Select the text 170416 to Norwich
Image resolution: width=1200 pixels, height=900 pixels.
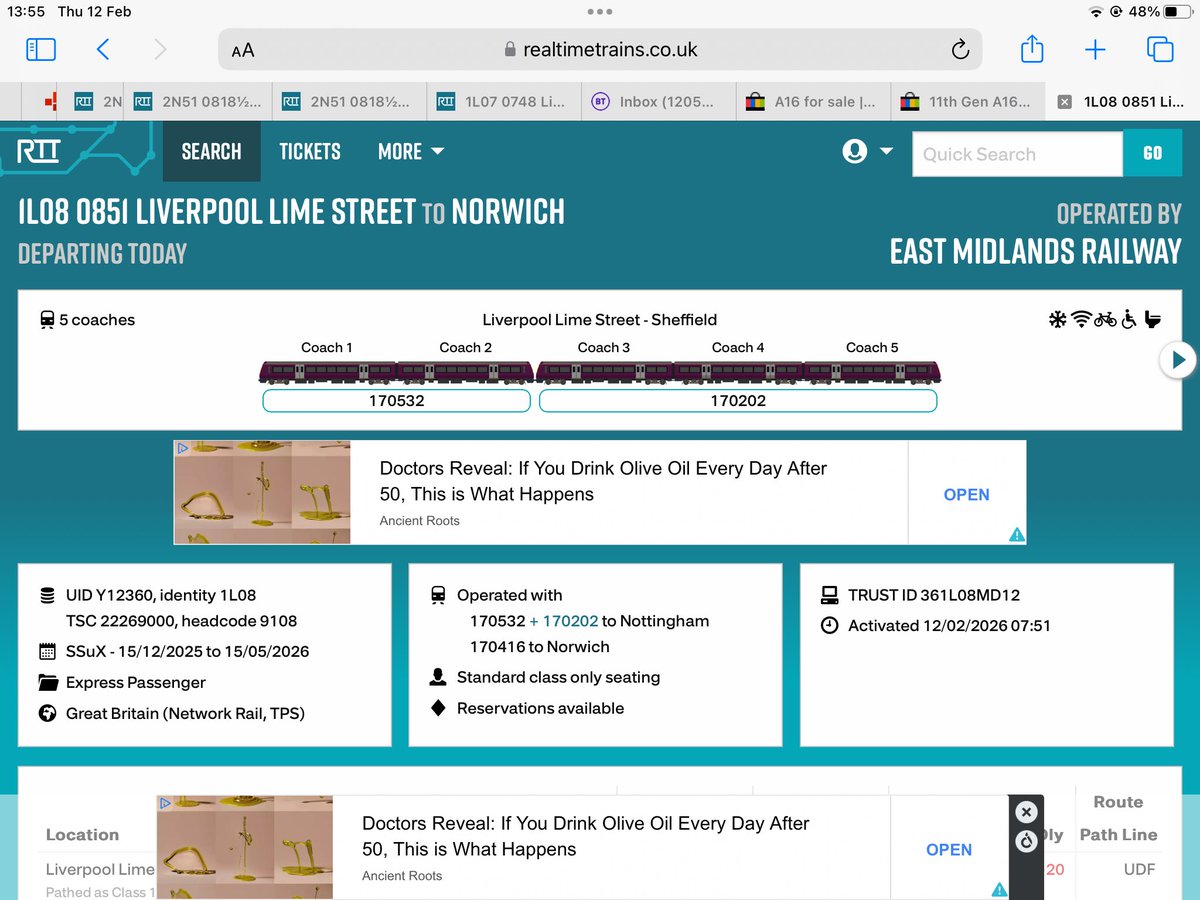540,647
